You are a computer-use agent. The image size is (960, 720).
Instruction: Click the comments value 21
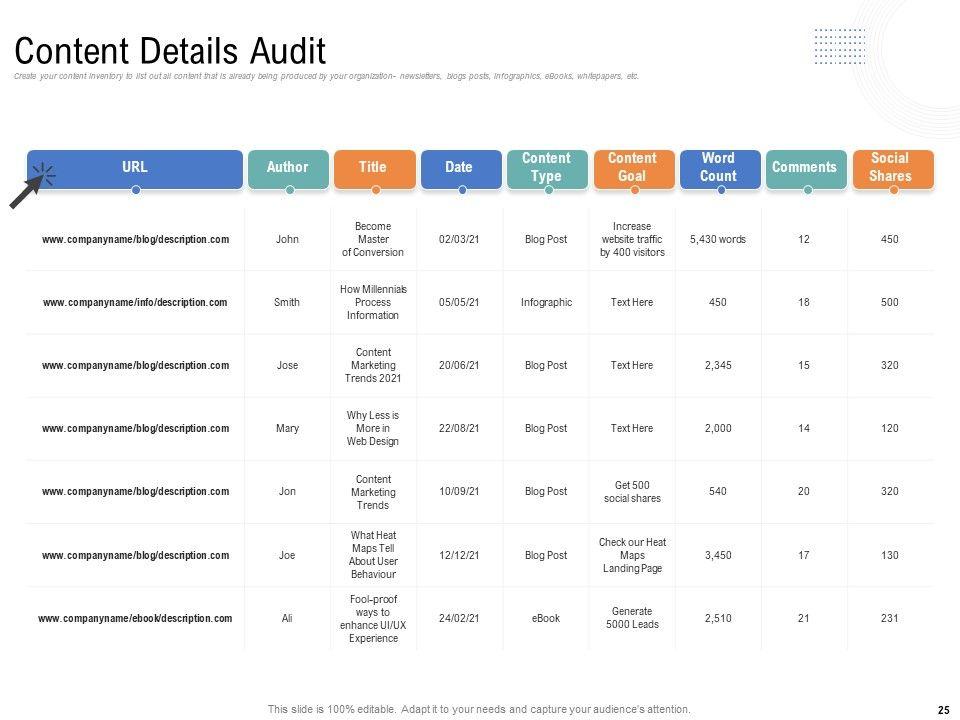click(804, 618)
